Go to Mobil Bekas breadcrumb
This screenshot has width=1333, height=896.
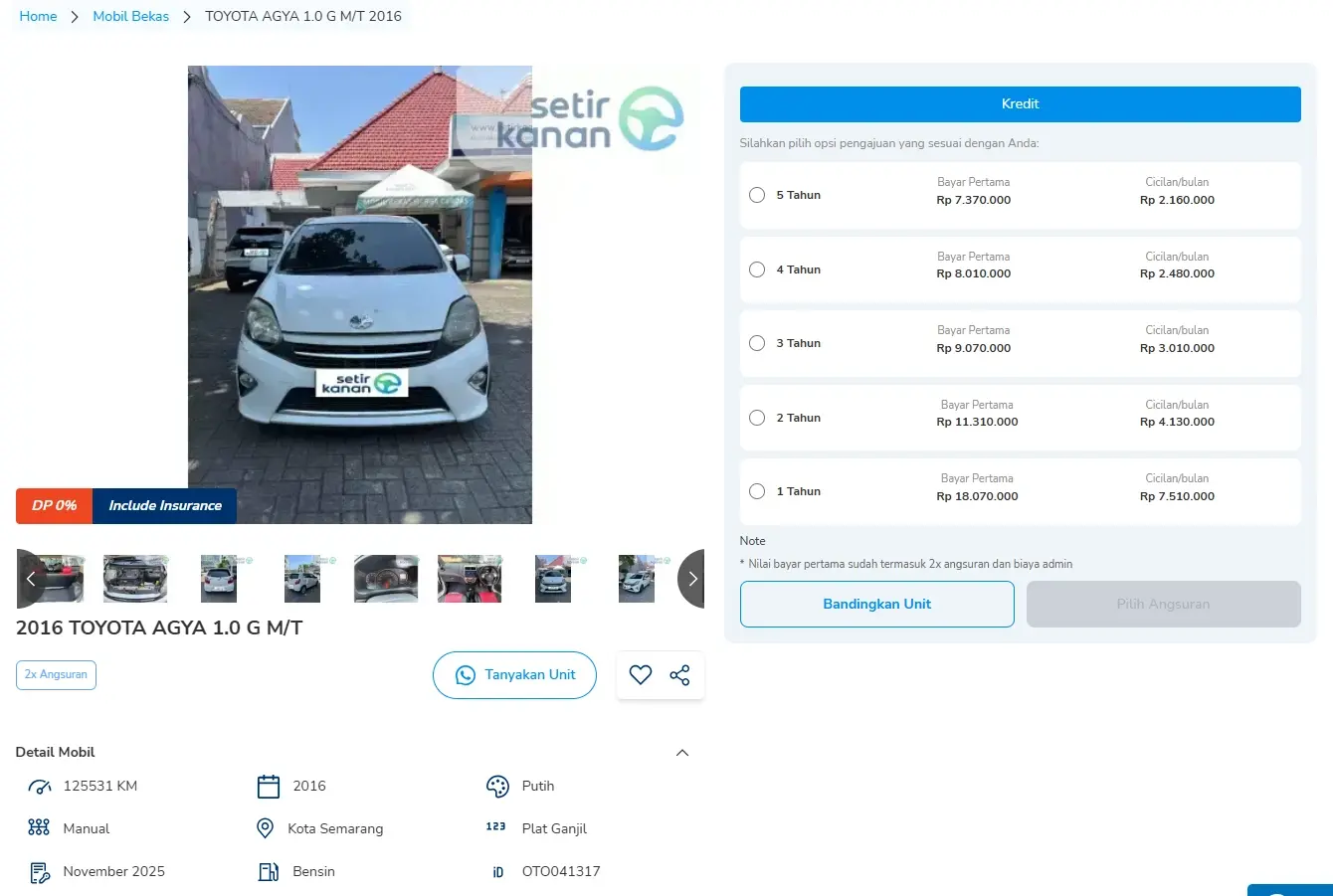(130, 17)
